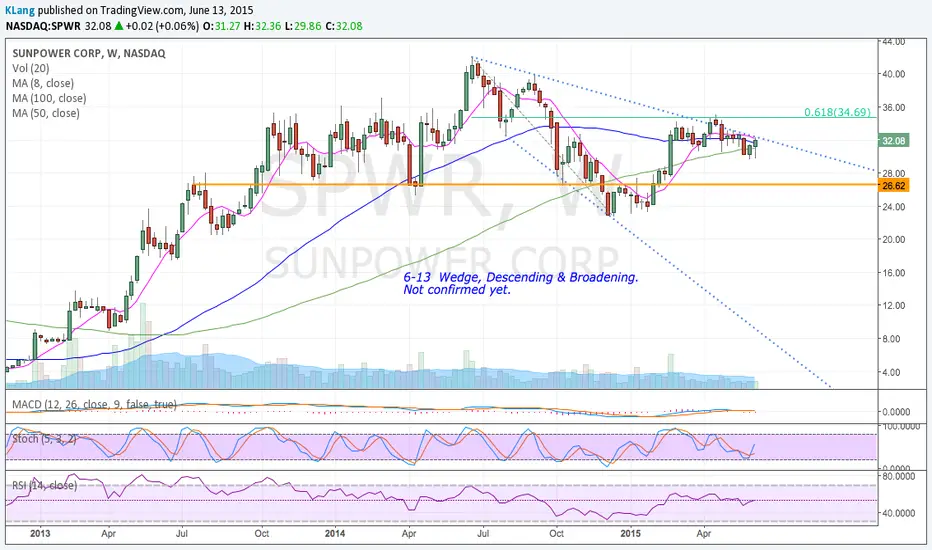Click the C:32.08 close value

tap(344, 26)
